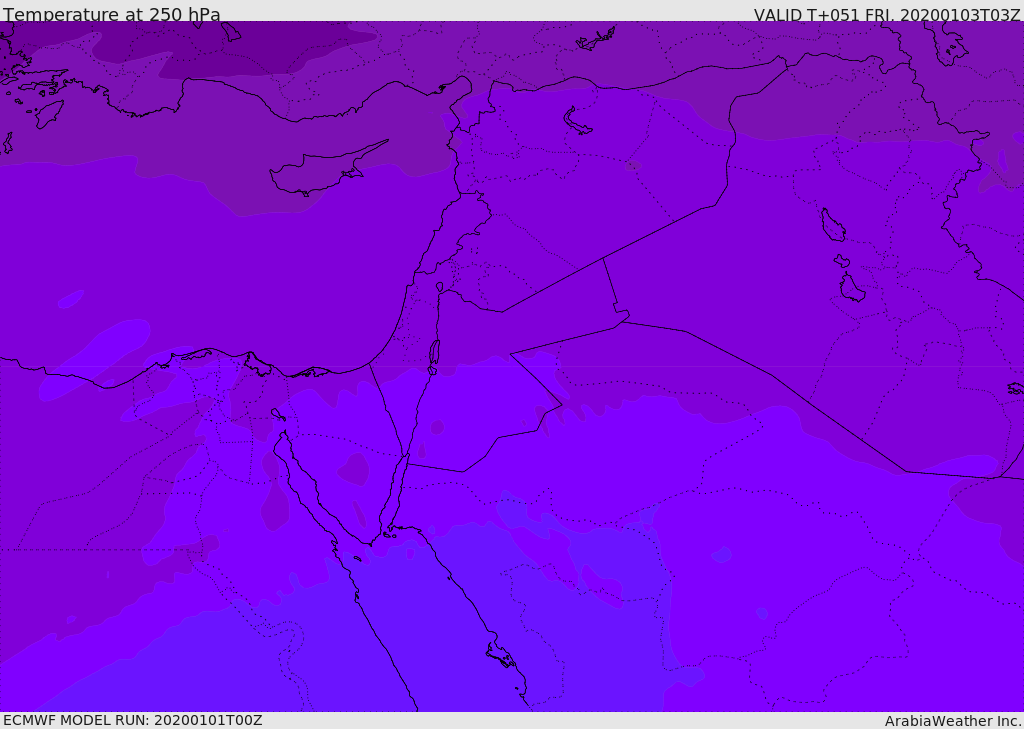The image size is (1024, 729).
Task: Click the 'ArabiaWeather Inc' credit text
Action: (x=952, y=721)
